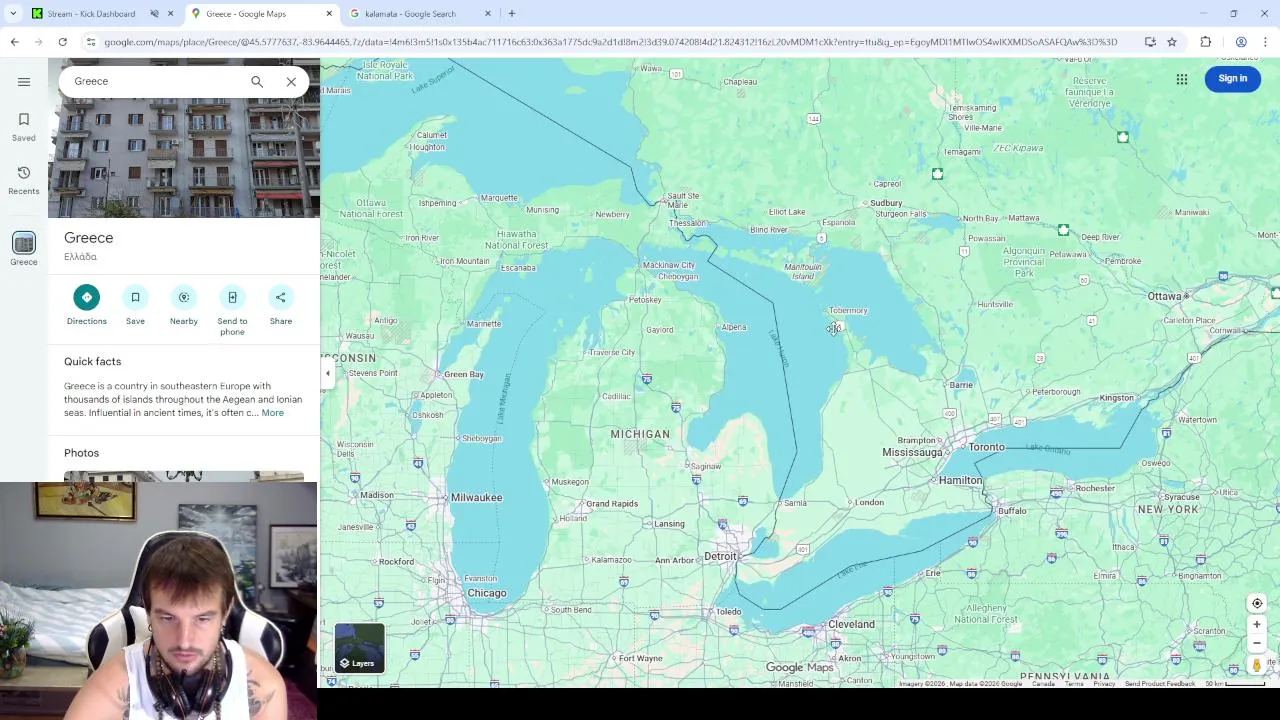Expand Quick facts with More link
This screenshot has height=720, width=1280.
click(x=273, y=413)
